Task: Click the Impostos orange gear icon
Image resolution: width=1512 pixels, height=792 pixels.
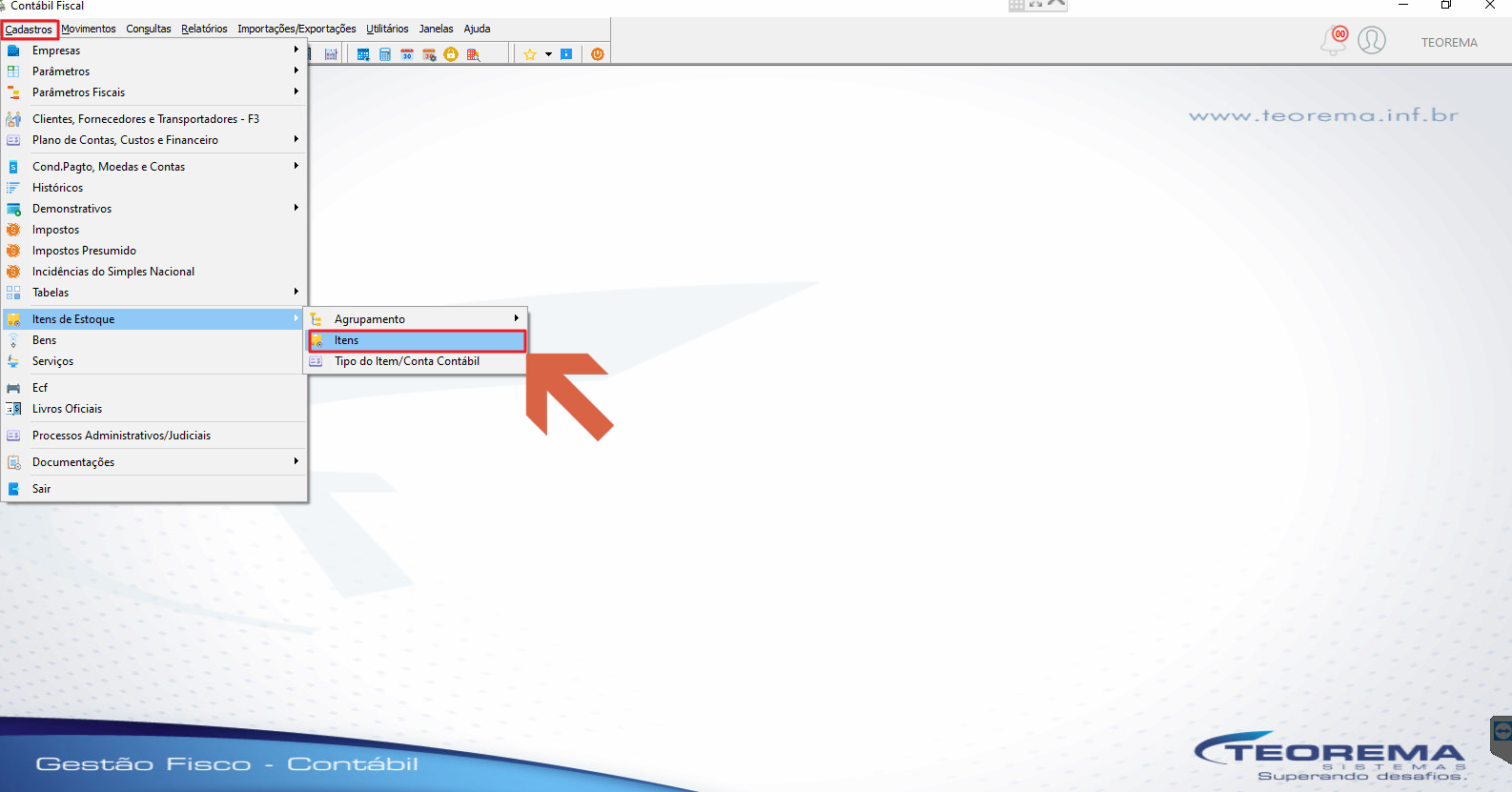Action: pyautogui.click(x=13, y=230)
